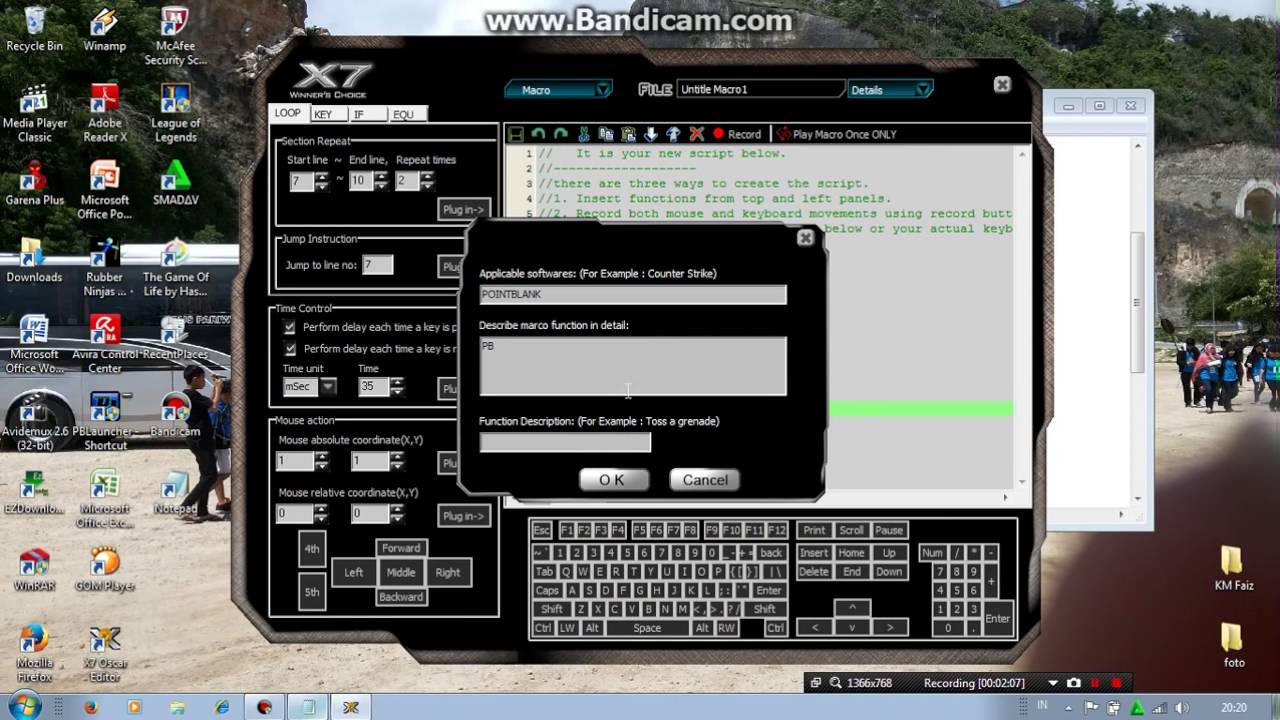Viewport: 1280px width, 720px height.
Task: Click Start line stepper arrows
Action: tap(321, 181)
